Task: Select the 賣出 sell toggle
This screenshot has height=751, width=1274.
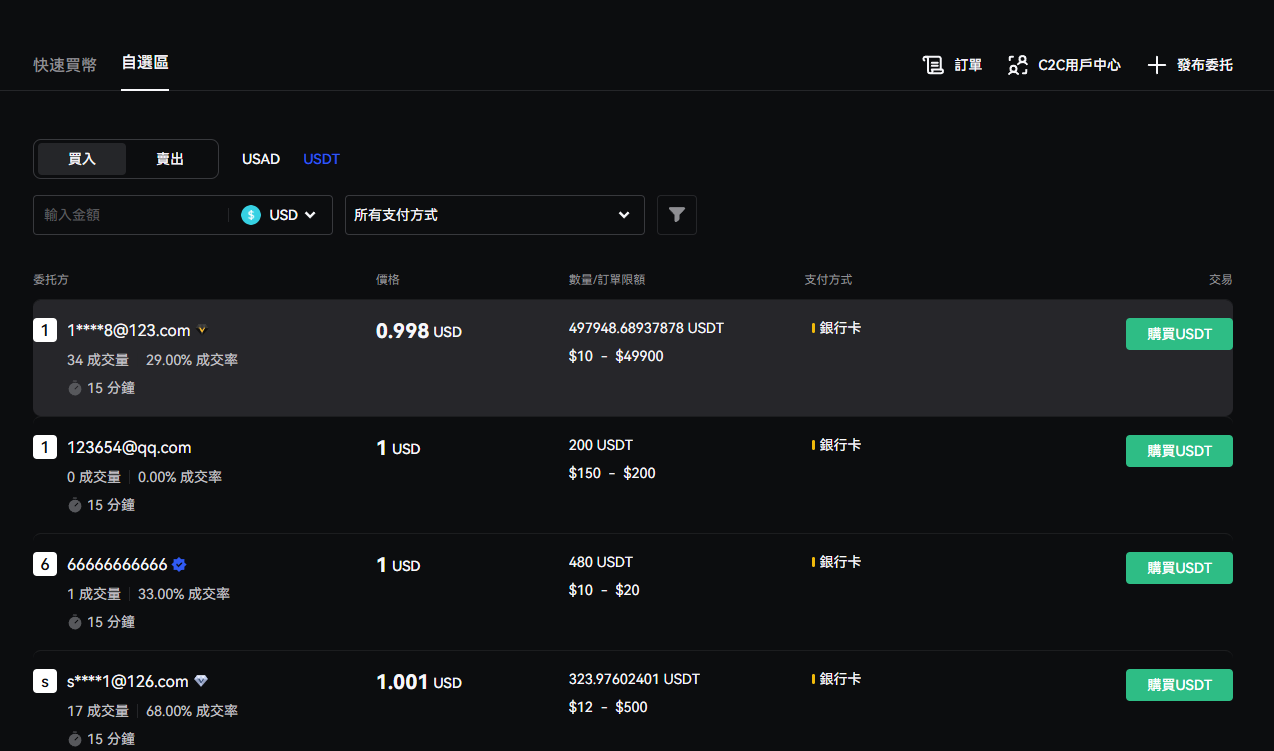Action: pos(170,159)
